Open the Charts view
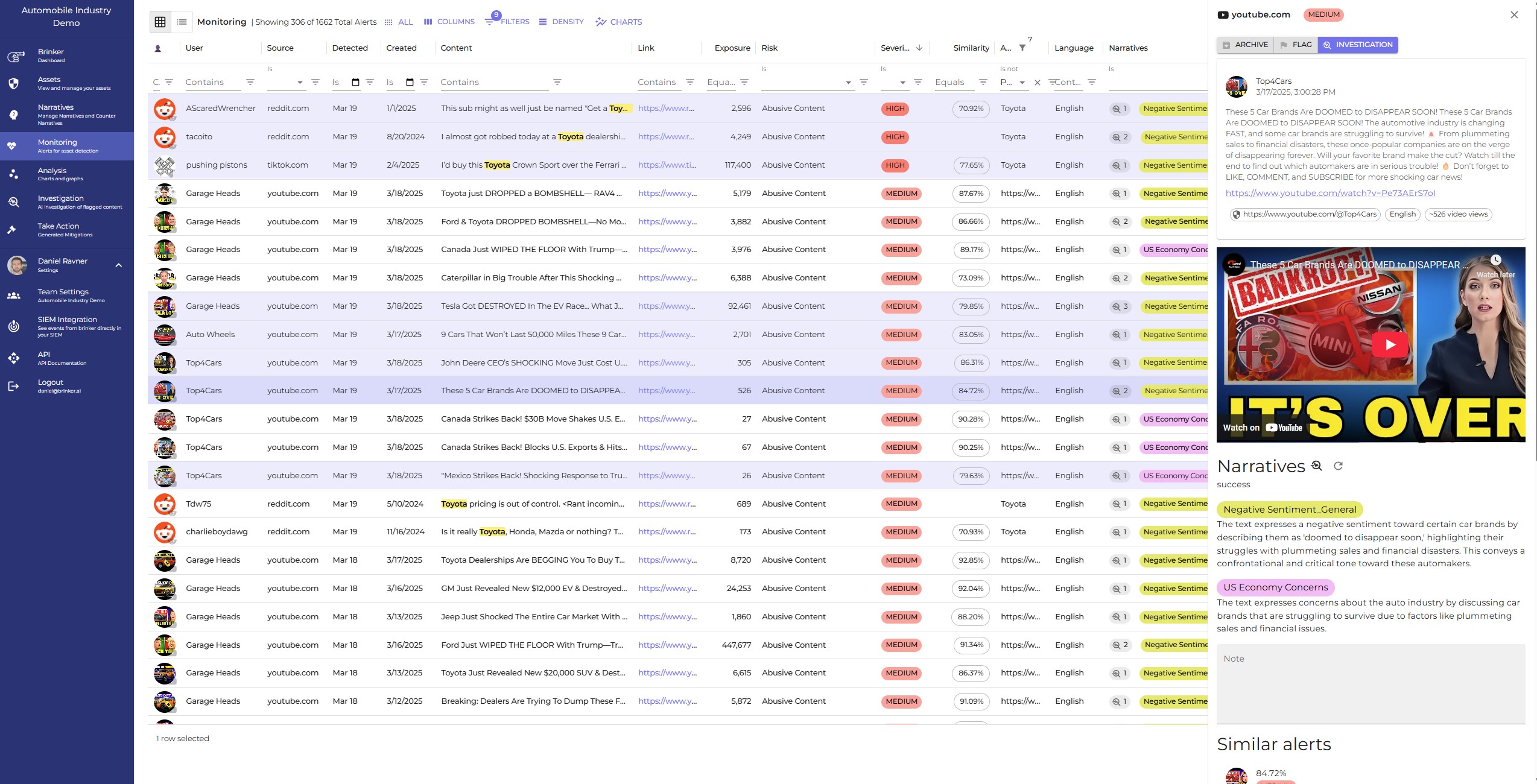1537x784 pixels. coord(619,22)
